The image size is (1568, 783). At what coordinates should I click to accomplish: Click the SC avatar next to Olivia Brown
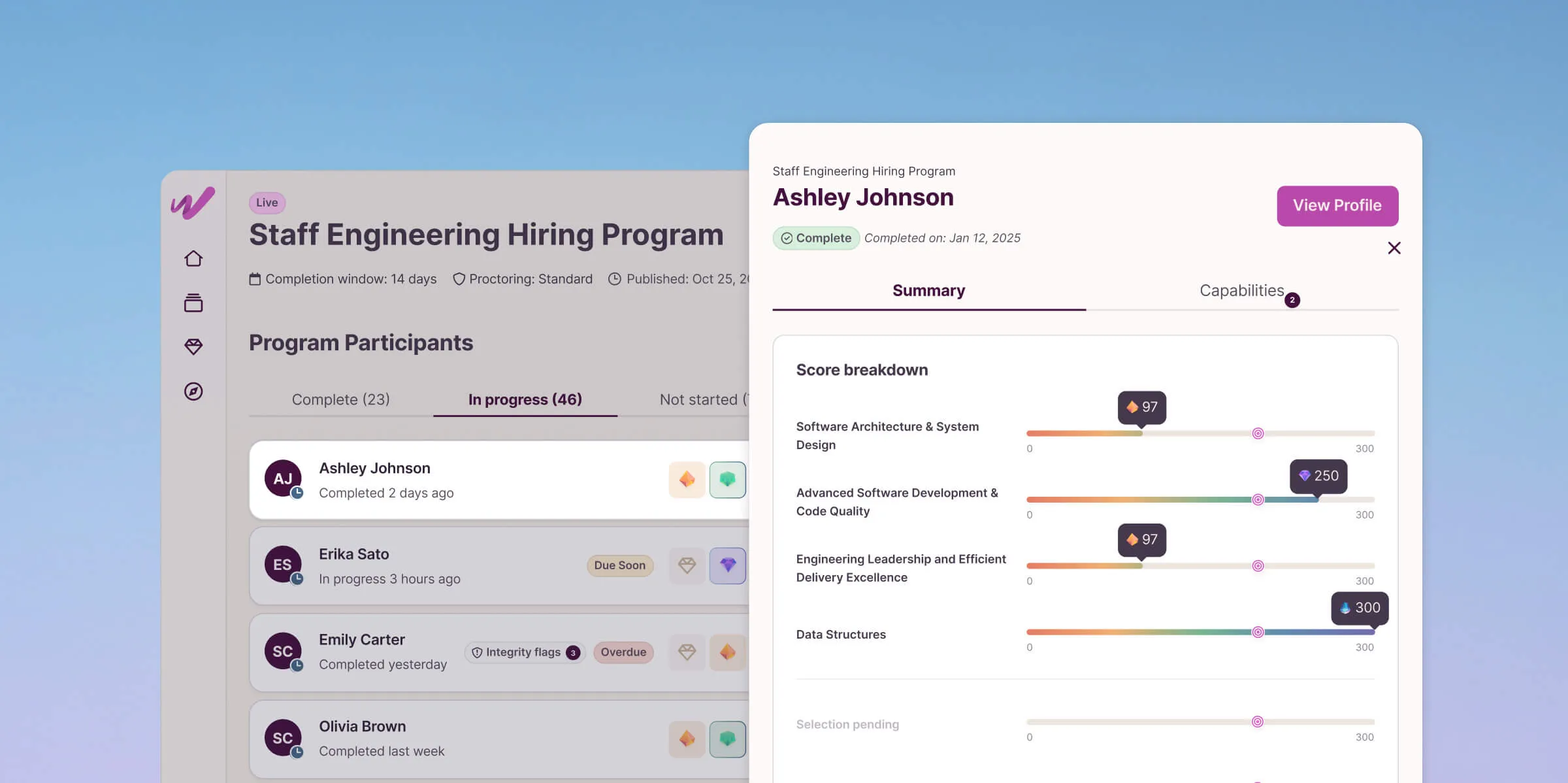click(283, 738)
